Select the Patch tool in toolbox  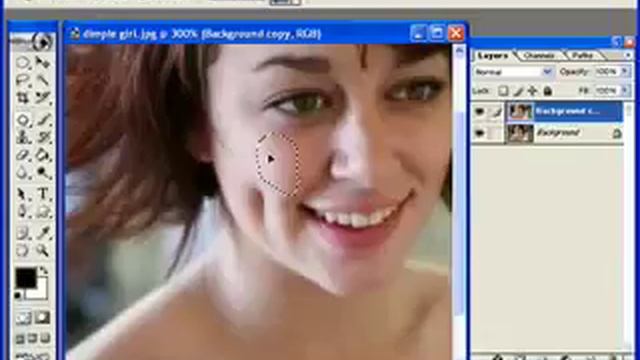[x=23, y=120]
